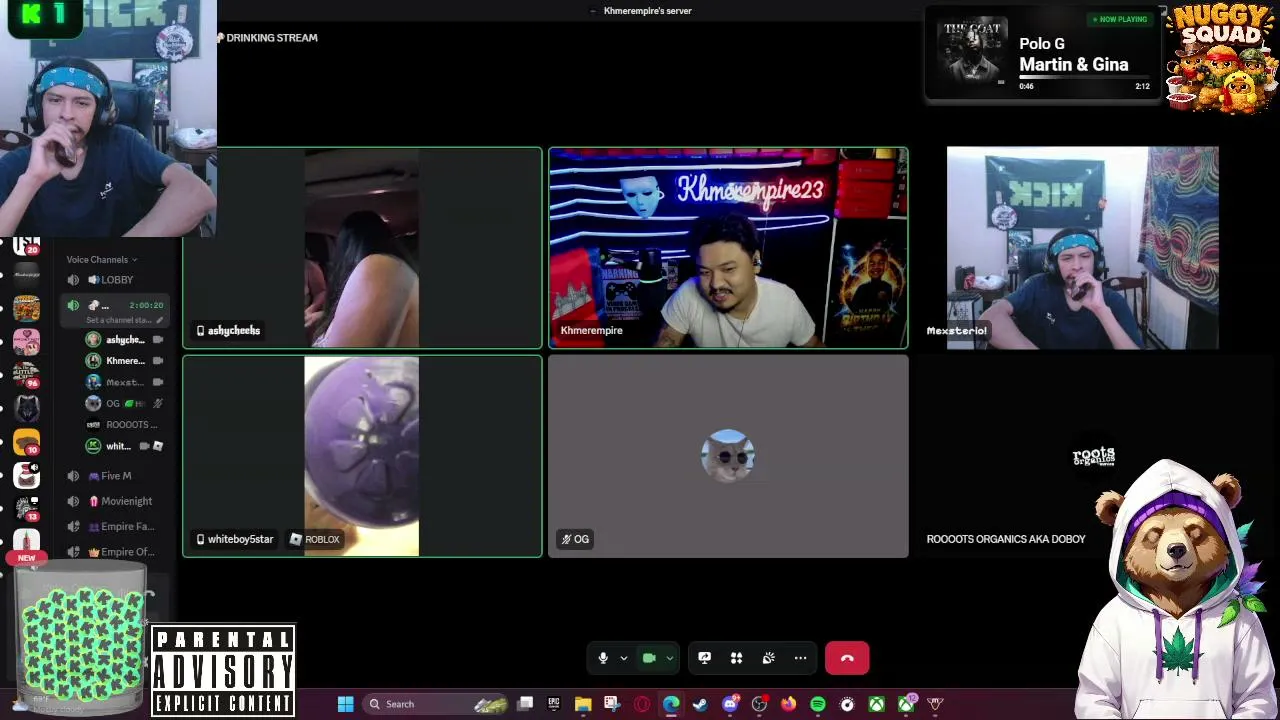Select OG in the voice member list
1280x720 pixels.
tap(124, 403)
